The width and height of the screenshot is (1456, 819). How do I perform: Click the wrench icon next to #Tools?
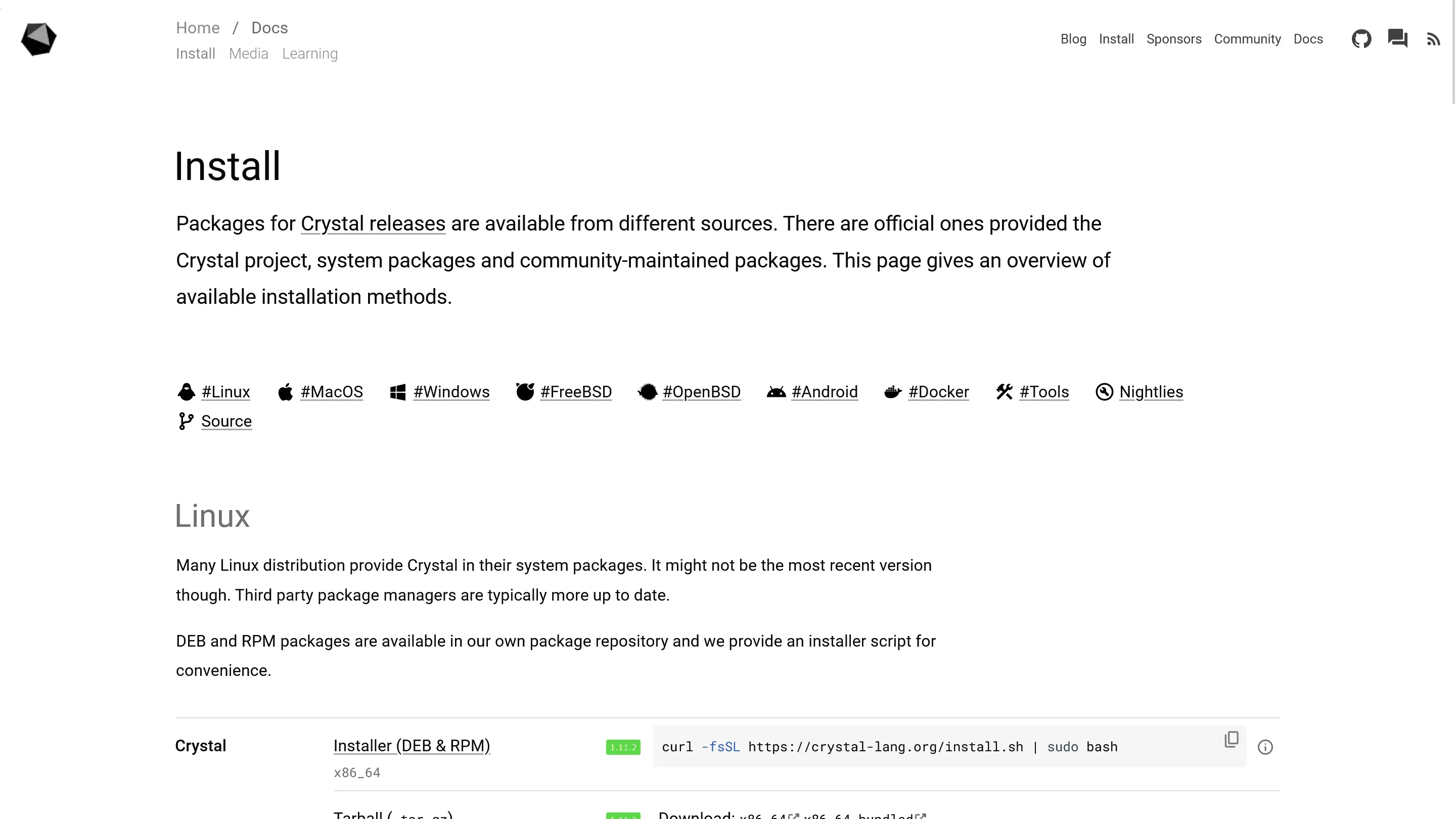tap(1004, 392)
